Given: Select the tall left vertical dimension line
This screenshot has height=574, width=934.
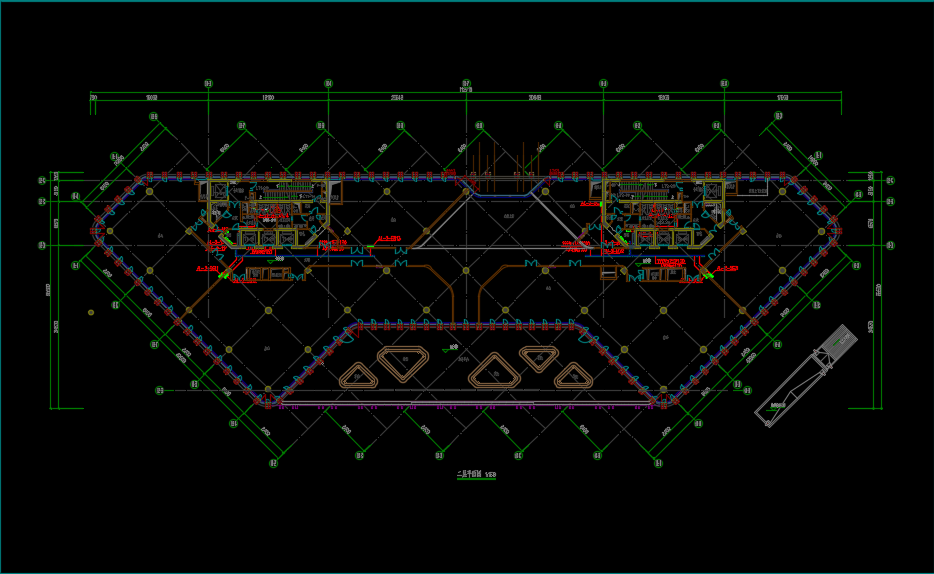Looking at the screenshot, I should coord(53,290).
